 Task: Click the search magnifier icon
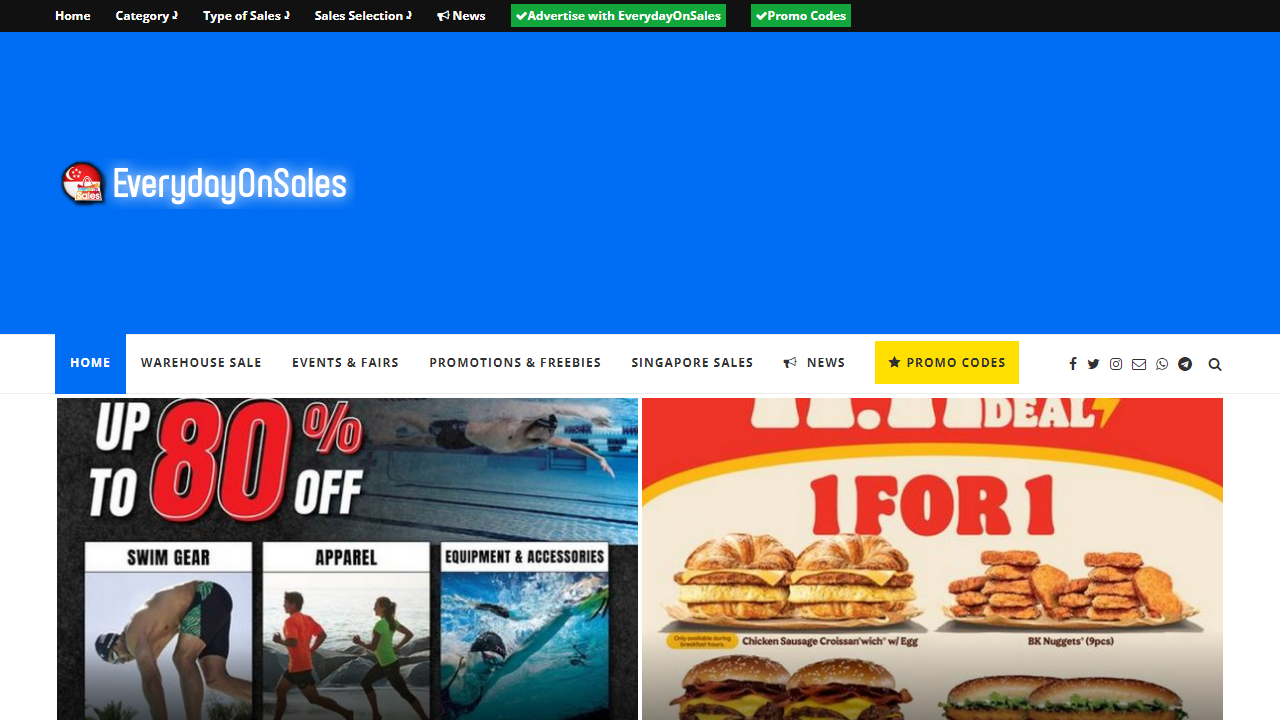pos(1215,364)
